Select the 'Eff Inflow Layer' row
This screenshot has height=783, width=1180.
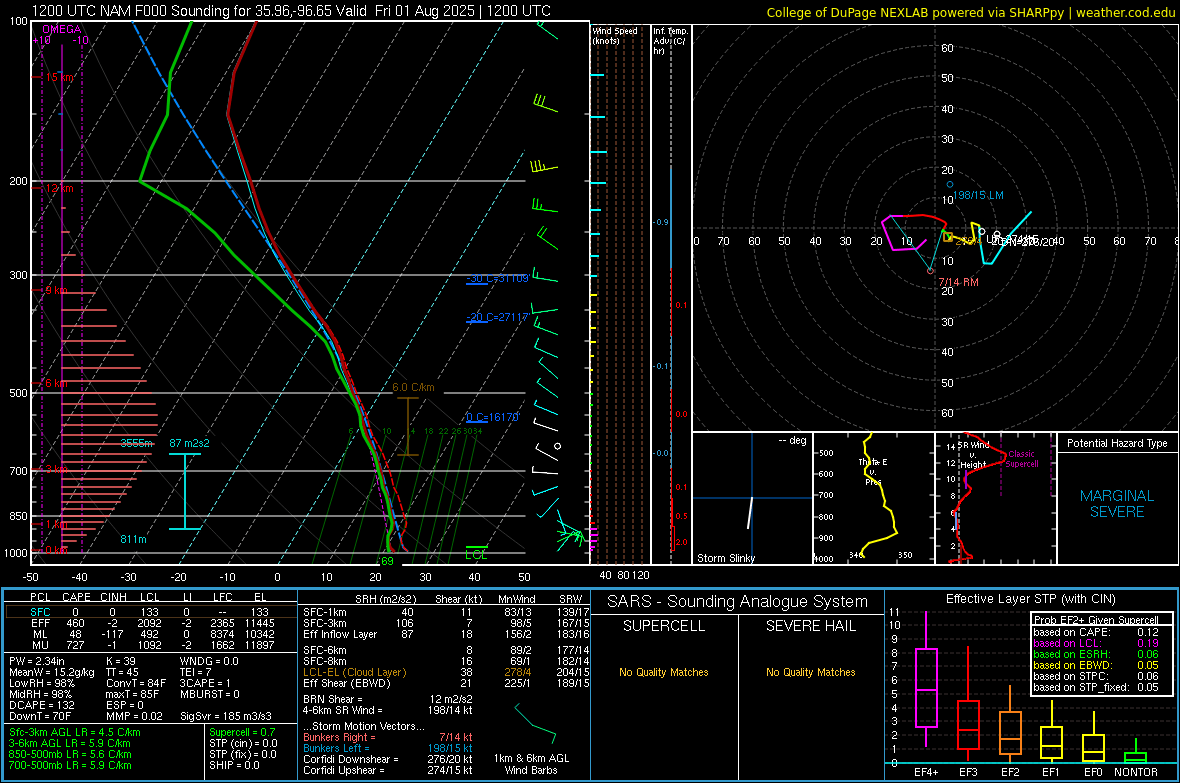[x=444, y=634]
